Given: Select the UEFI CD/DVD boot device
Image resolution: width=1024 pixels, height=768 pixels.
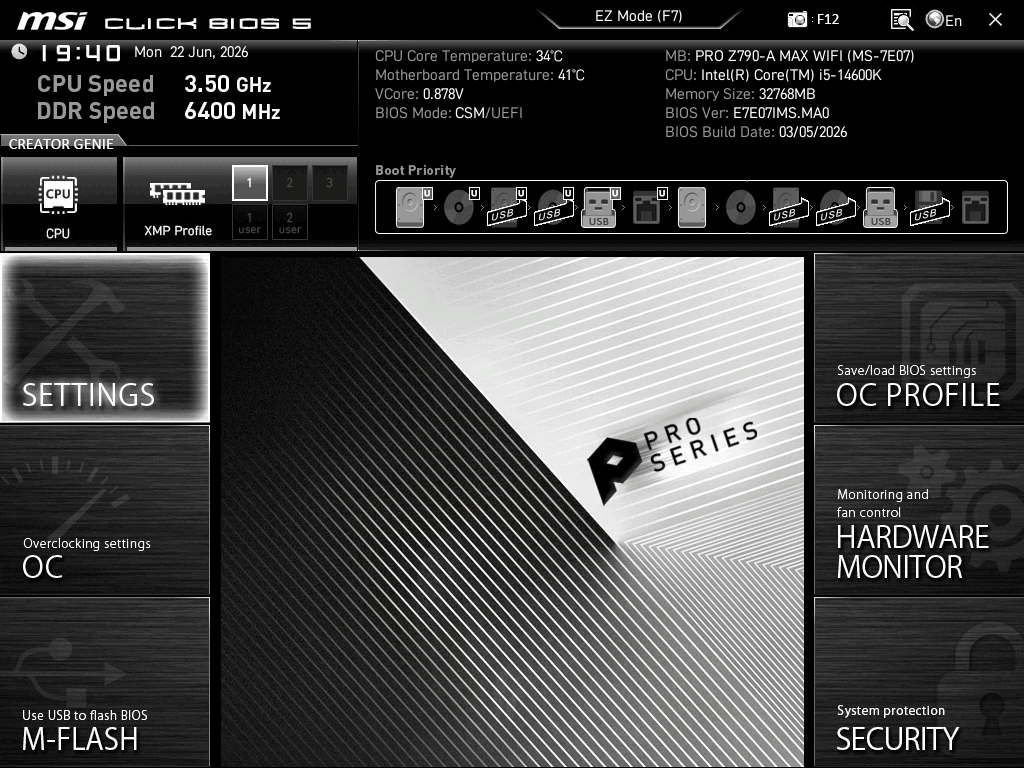Looking at the screenshot, I should click(461, 207).
